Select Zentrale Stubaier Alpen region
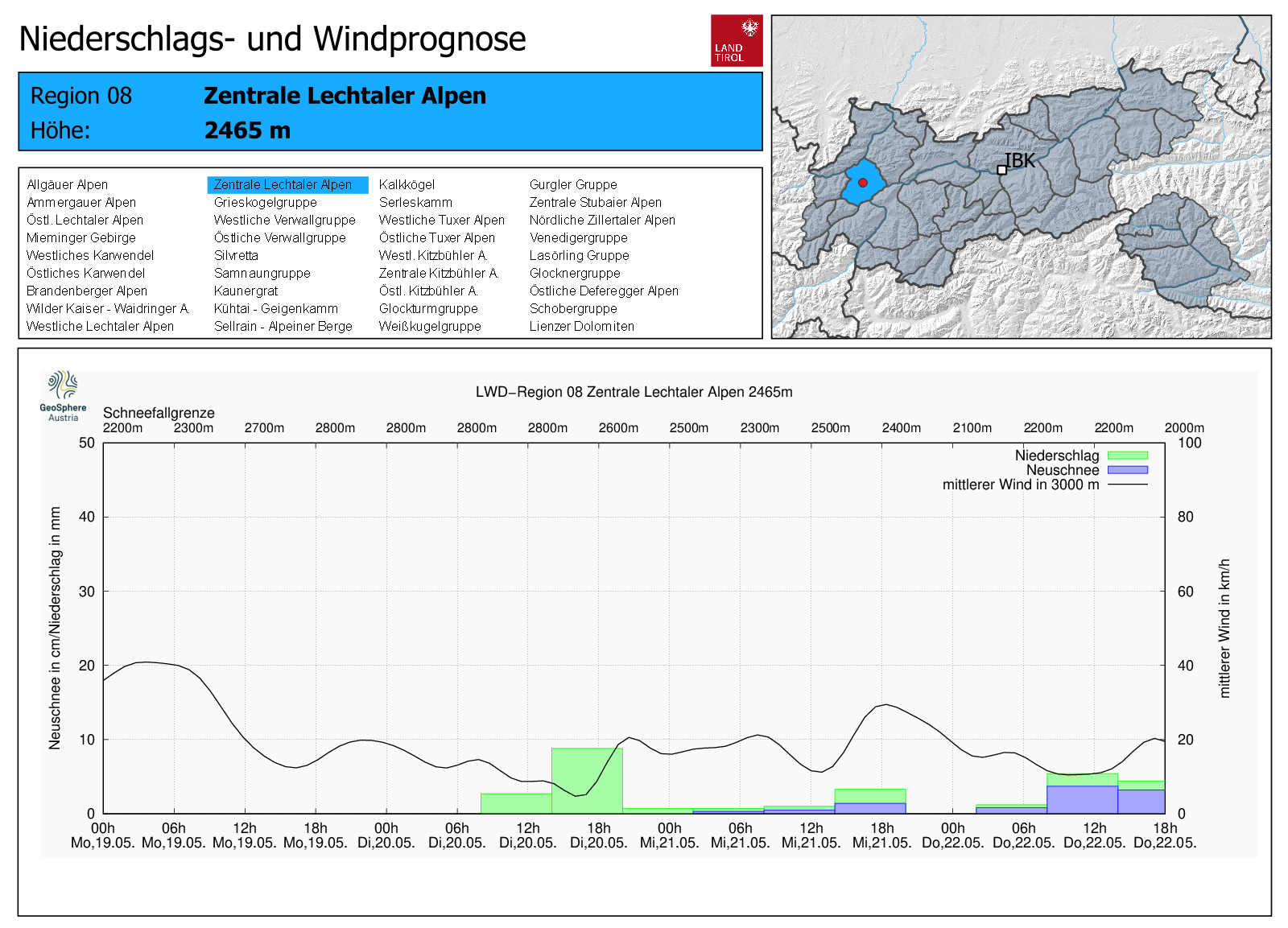1288x928 pixels. (595, 203)
